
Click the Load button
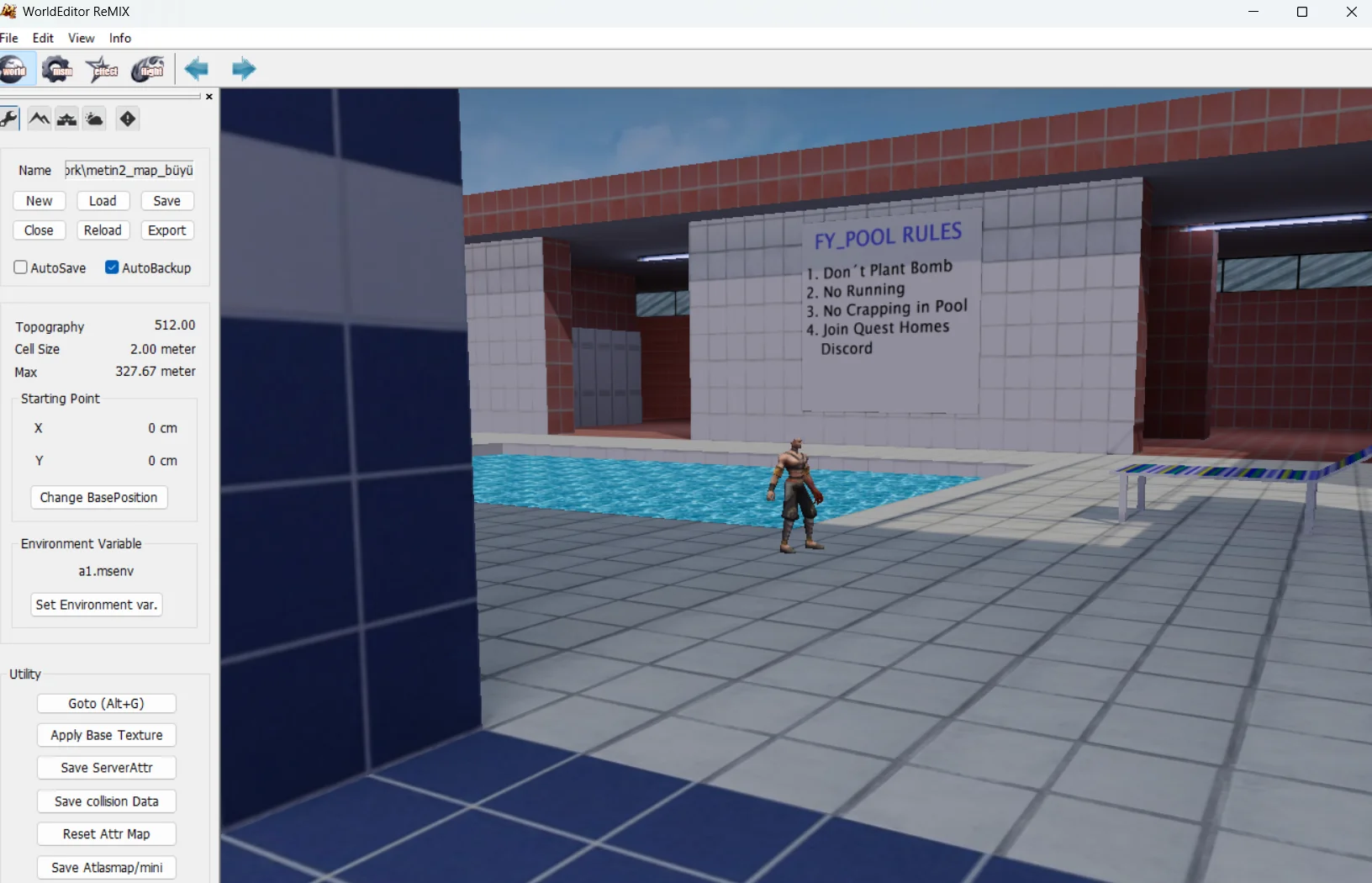pyautogui.click(x=103, y=201)
